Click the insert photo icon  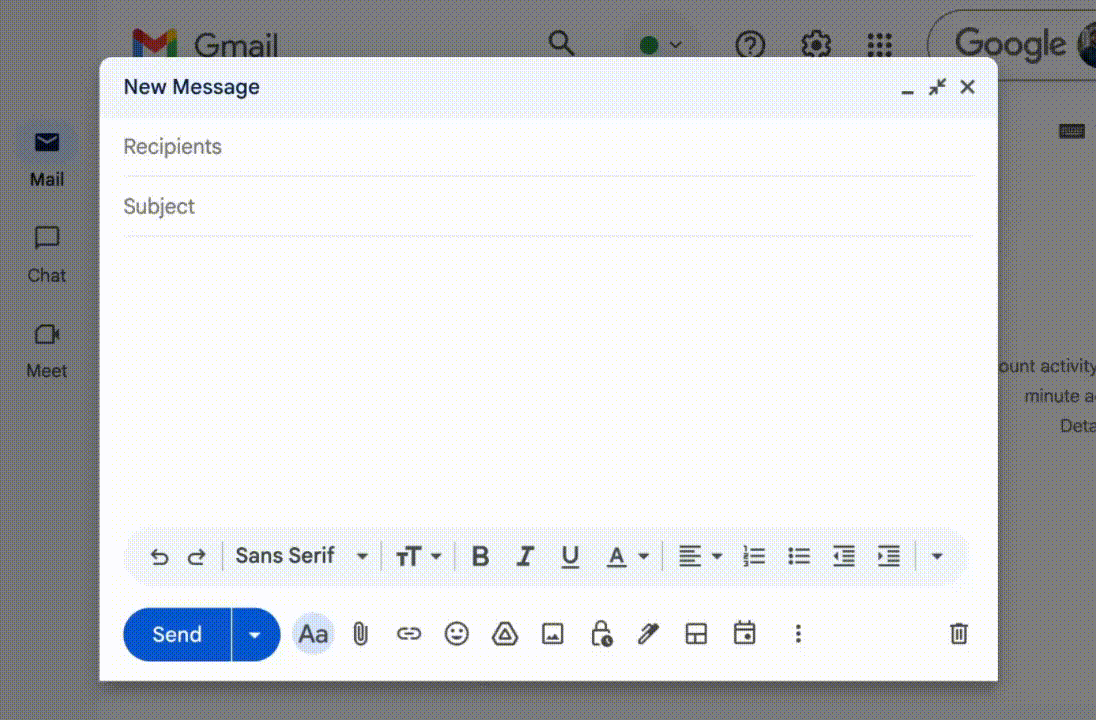coord(552,634)
